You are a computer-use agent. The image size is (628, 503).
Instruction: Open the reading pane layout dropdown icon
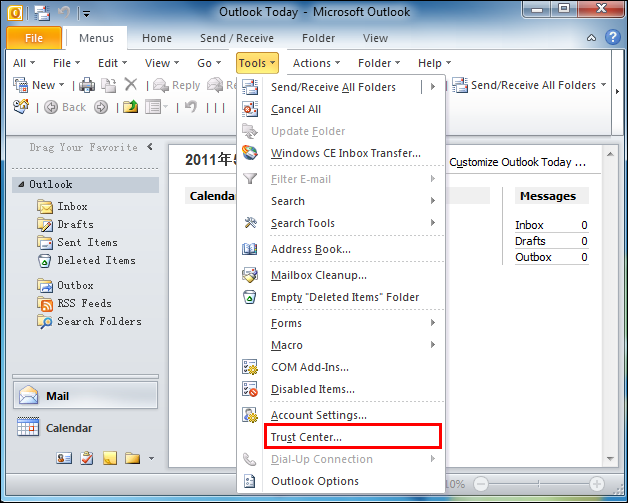point(156,107)
